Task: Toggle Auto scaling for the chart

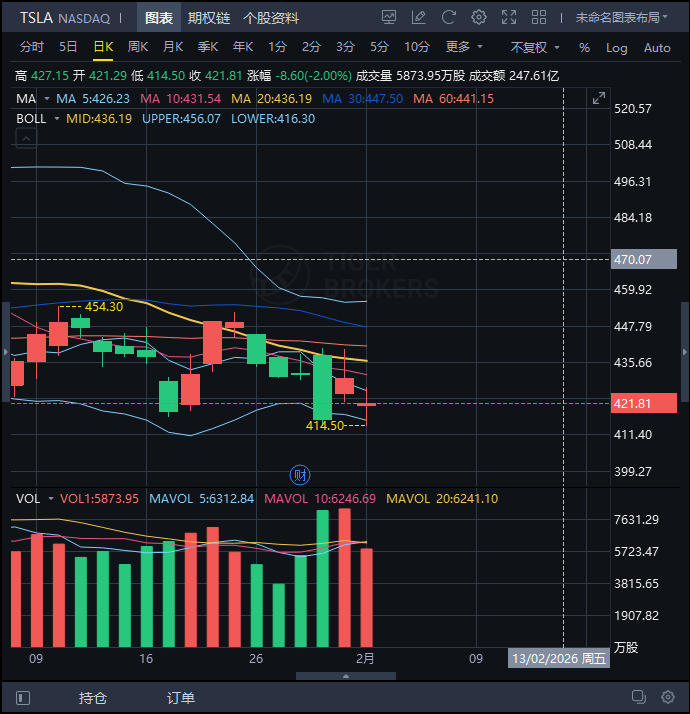Action: point(657,47)
